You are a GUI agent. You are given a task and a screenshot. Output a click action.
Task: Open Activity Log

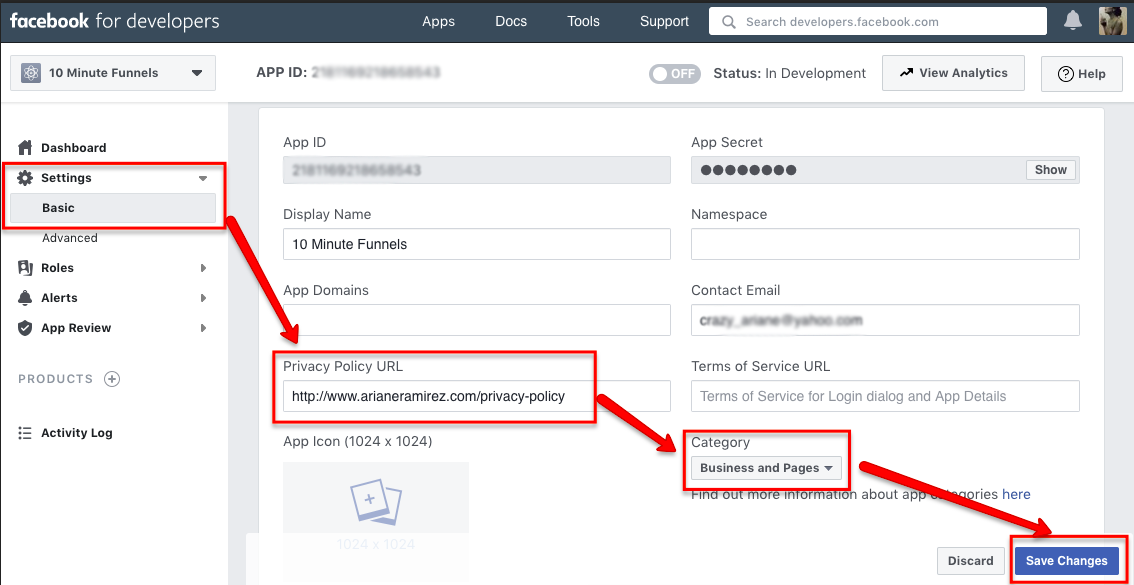point(77,433)
